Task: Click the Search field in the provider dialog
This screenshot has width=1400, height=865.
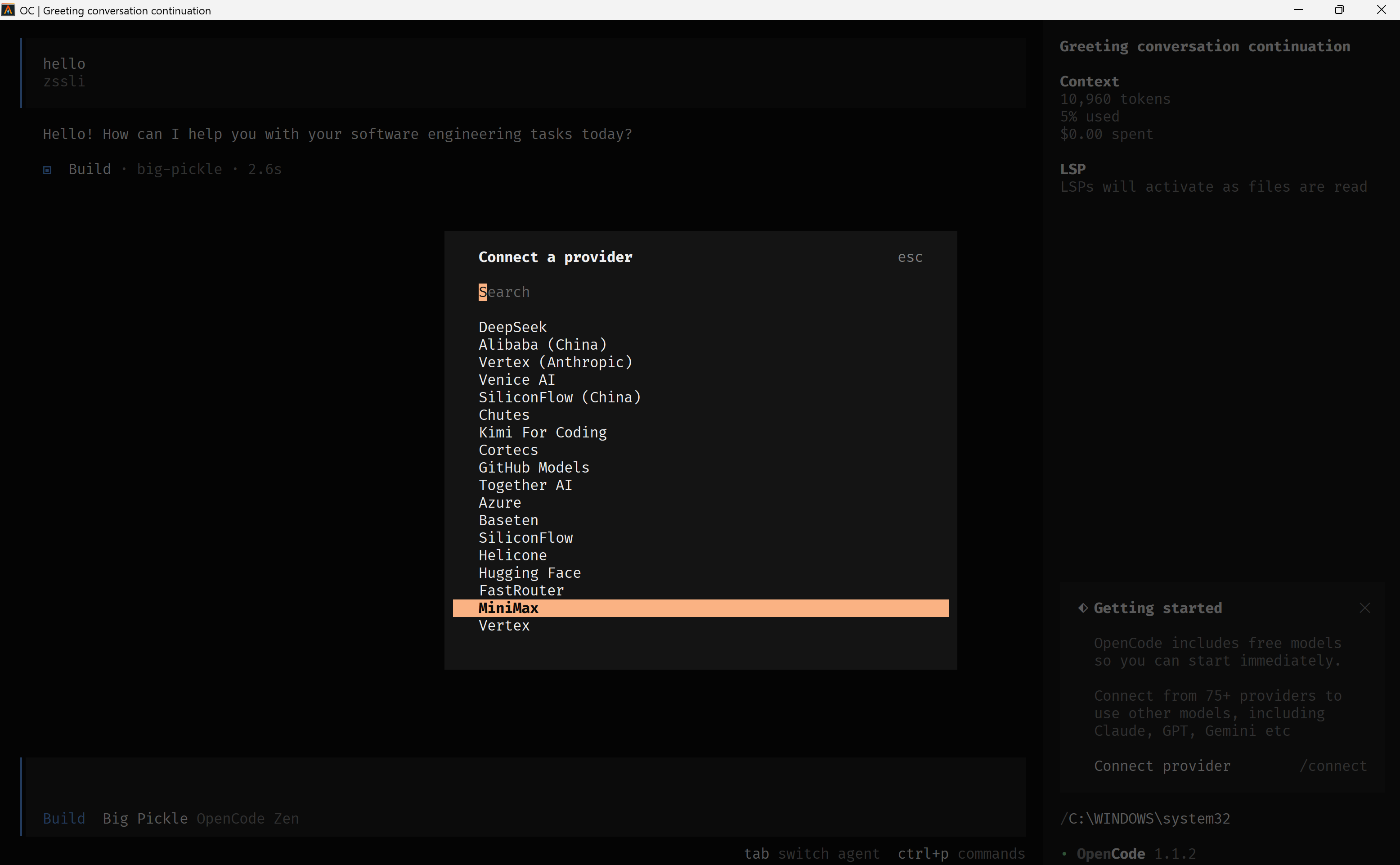Action: [x=503, y=292]
